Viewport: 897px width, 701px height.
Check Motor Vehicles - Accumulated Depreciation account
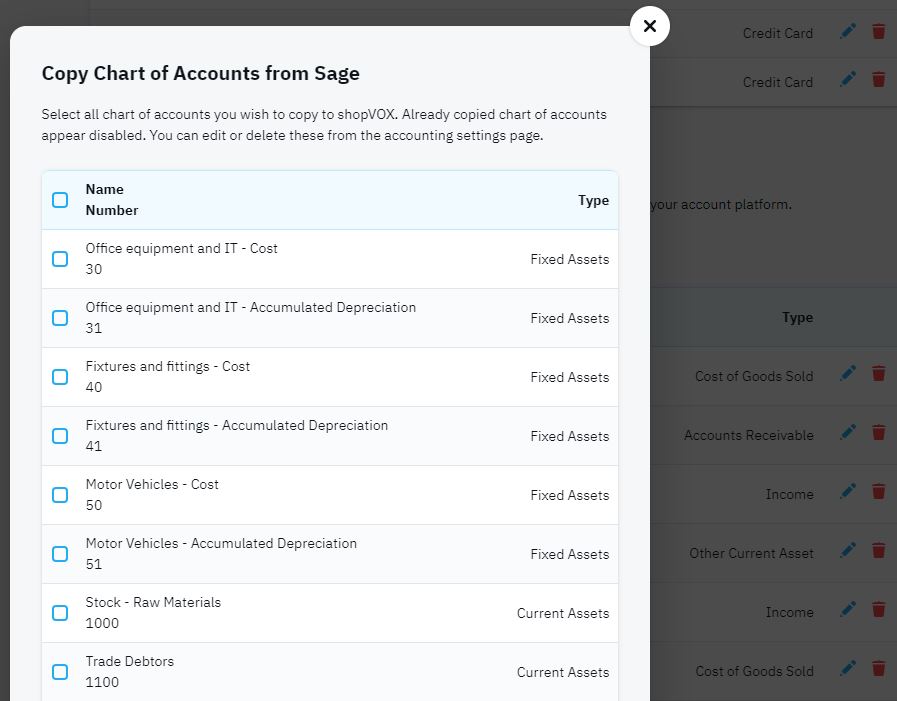[x=60, y=553]
